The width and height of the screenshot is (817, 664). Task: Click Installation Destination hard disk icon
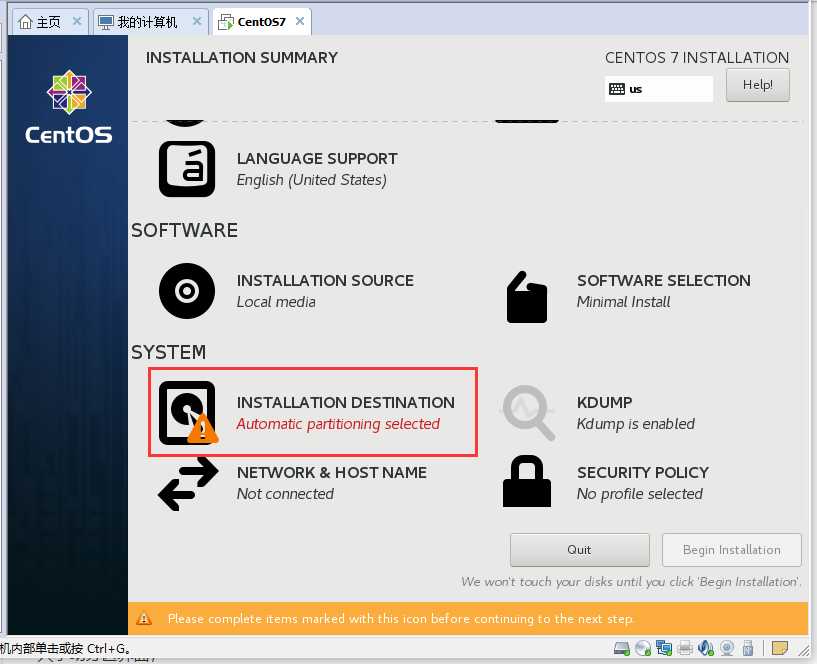click(188, 413)
